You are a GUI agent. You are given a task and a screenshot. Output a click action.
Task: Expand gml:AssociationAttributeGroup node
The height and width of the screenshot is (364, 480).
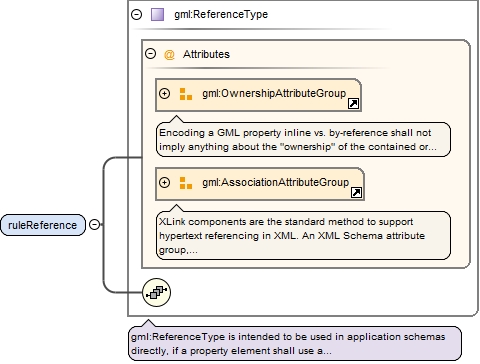tap(164, 182)
